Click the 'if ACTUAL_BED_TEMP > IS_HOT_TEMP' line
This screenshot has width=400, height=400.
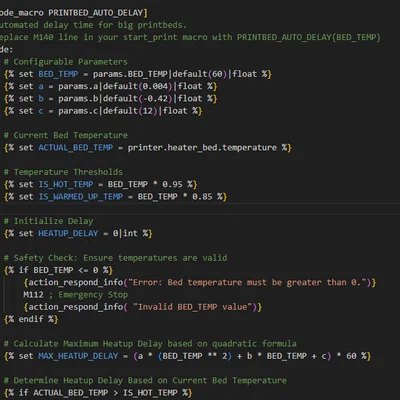98,393
